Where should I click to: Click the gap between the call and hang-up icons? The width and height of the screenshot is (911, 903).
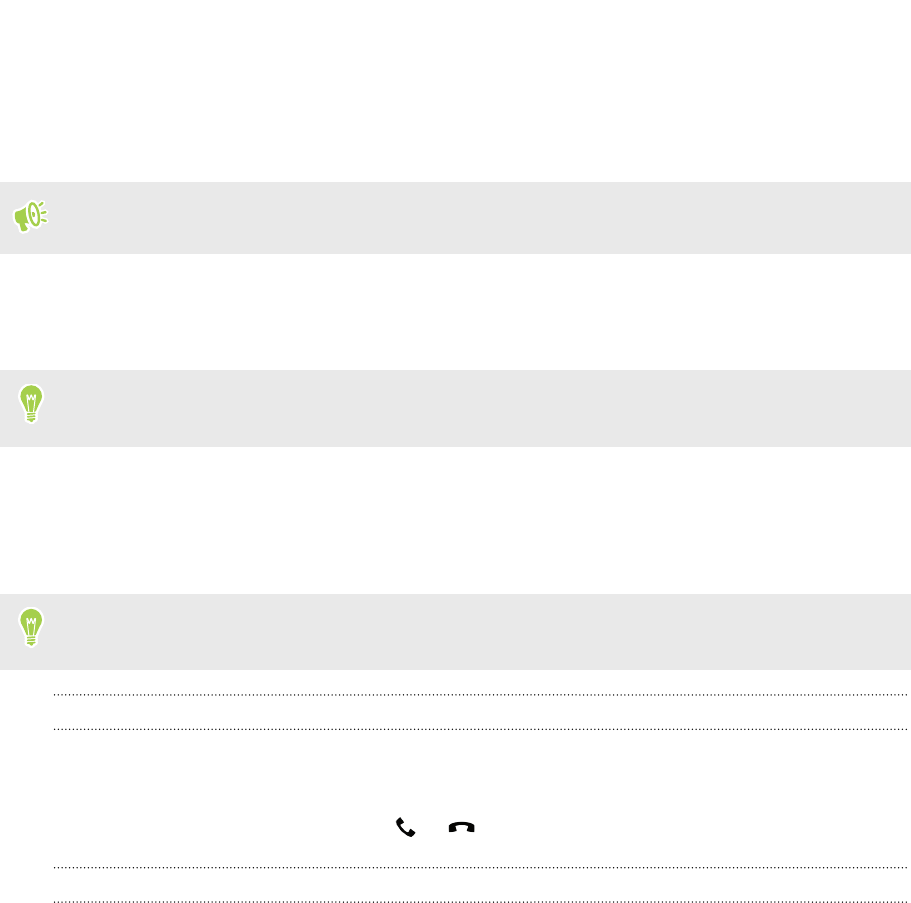(x=432, y=827)
